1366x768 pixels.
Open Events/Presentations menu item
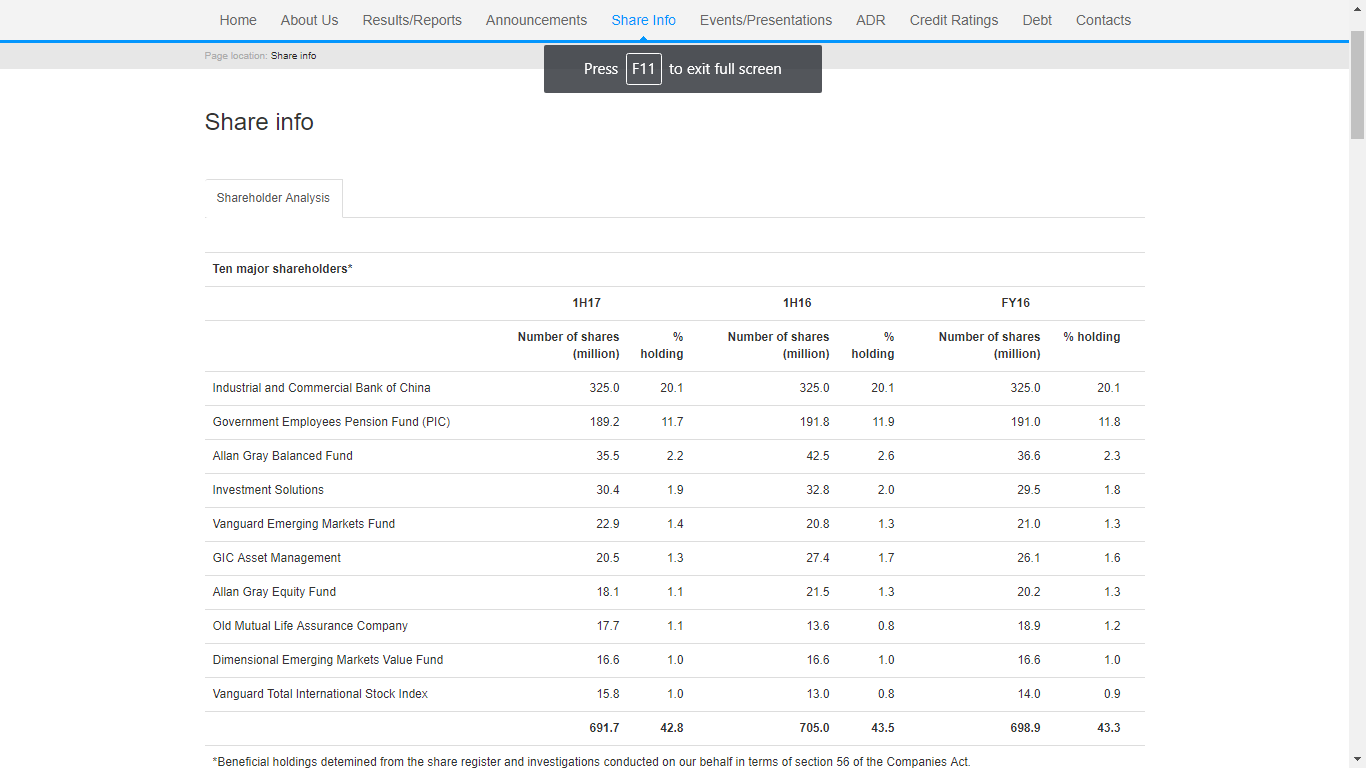click(x=766, y=20)
